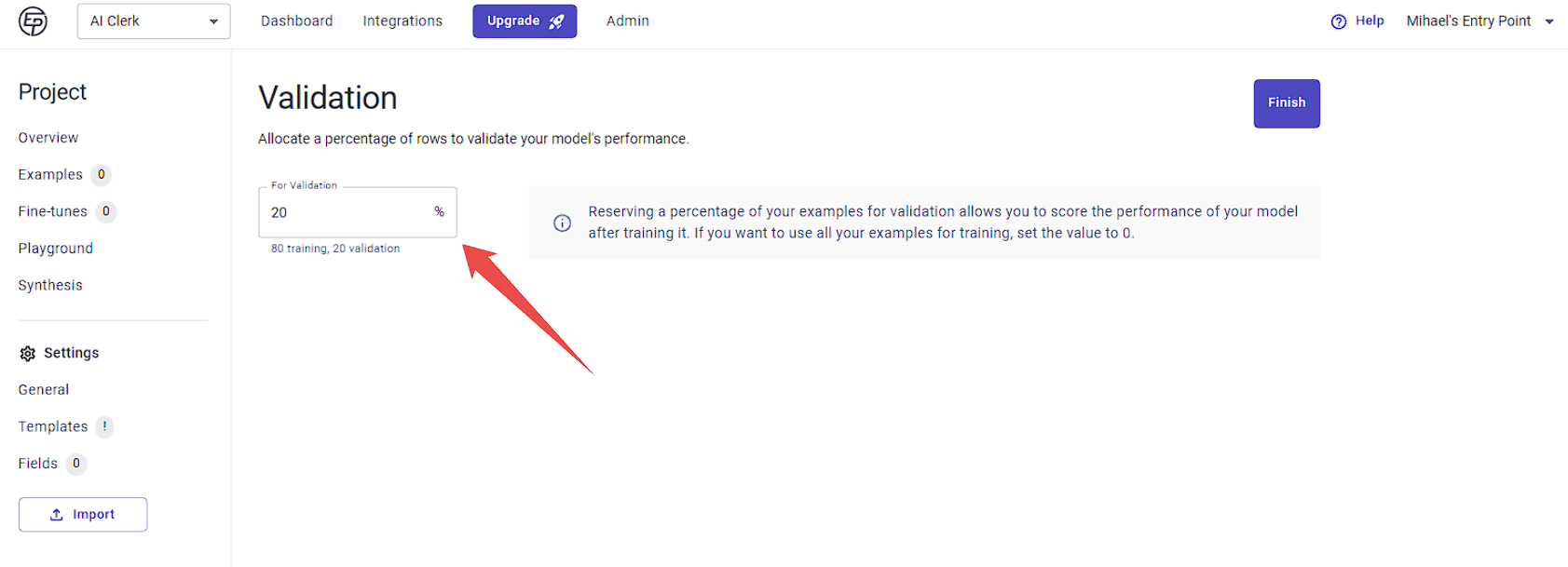The height and width of the screenshot is (567, 1568).
Task: Click the Validation page heading
Action: 328,98
